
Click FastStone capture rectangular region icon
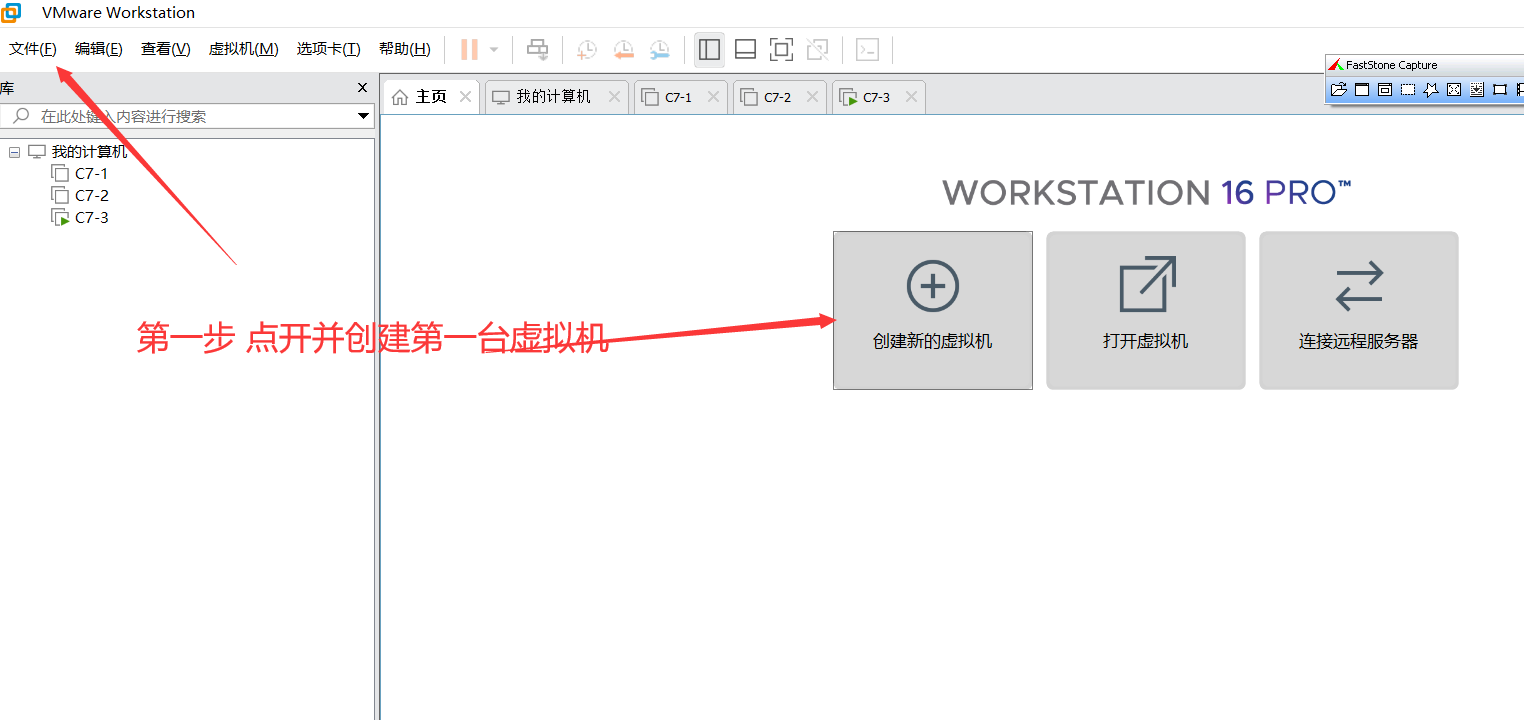(1408, 90)
